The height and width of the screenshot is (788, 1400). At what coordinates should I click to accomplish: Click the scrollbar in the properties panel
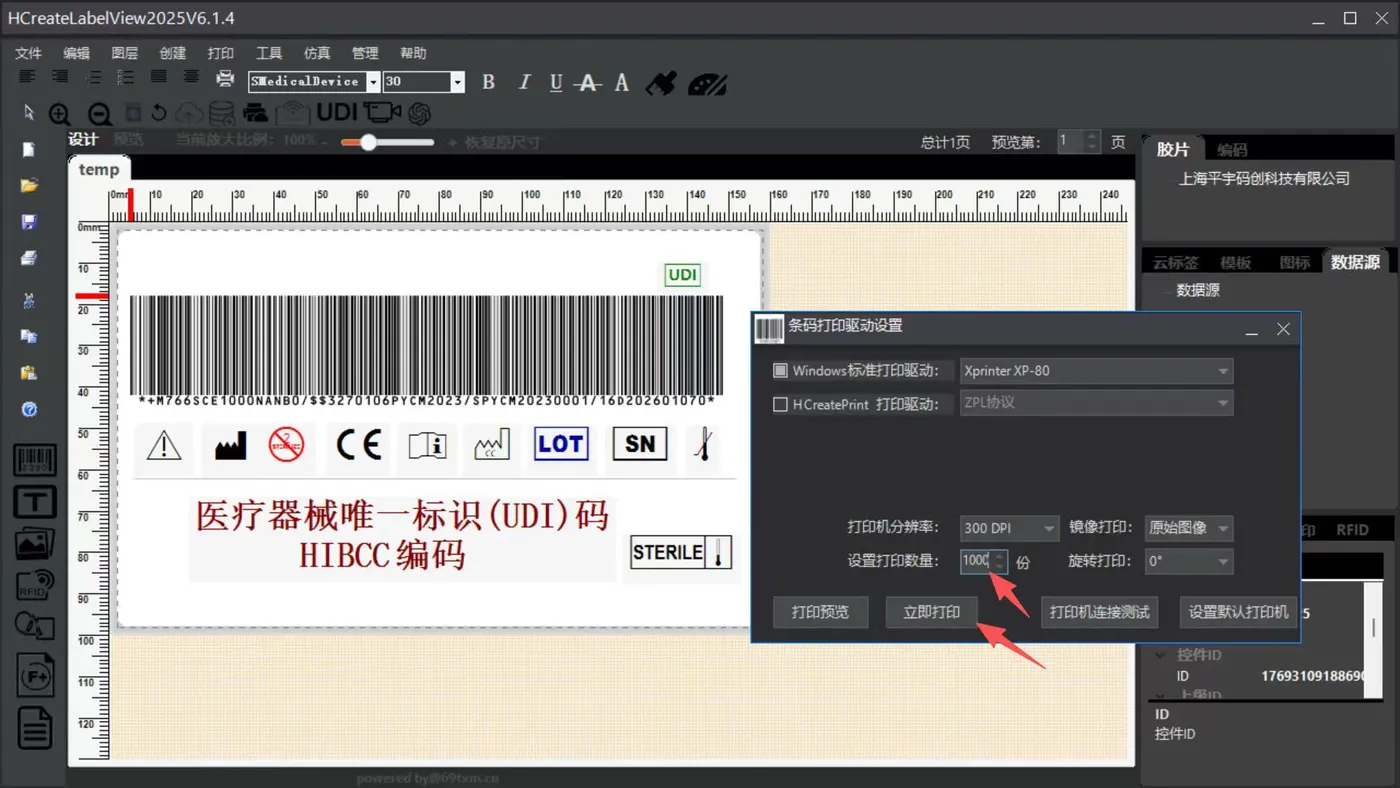[x=1374, y=628]
